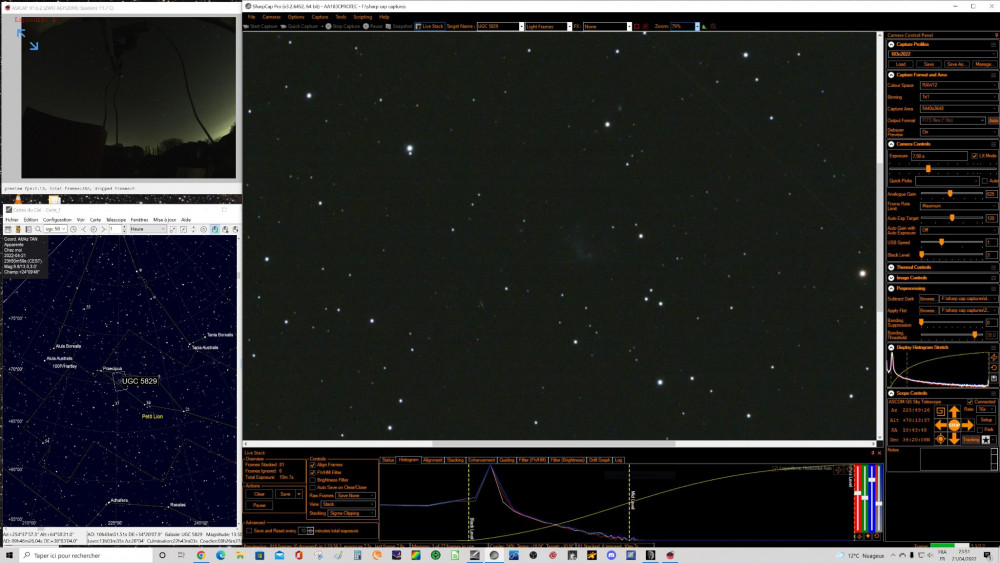Click the scope move right arrow
The width and height of the screenshot is (1000, 563).
click(x=967, y=425)
